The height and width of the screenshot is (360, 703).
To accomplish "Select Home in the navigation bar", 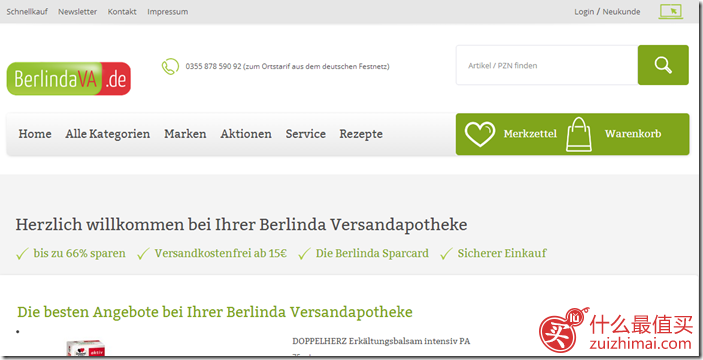I will click(x=35, y=134).
